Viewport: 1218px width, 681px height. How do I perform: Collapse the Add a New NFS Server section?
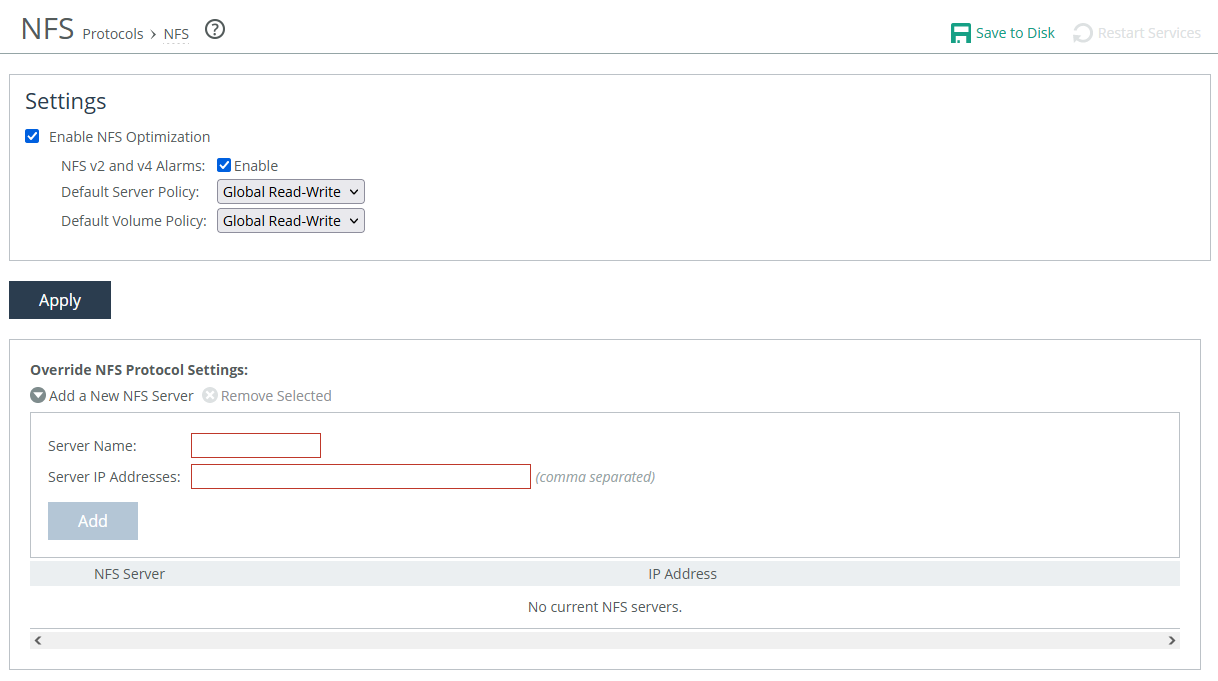(x=121, y=395)
